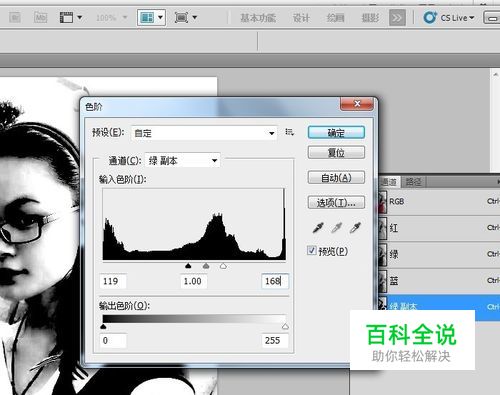Click the white input levels slider handle

[223, 266]
